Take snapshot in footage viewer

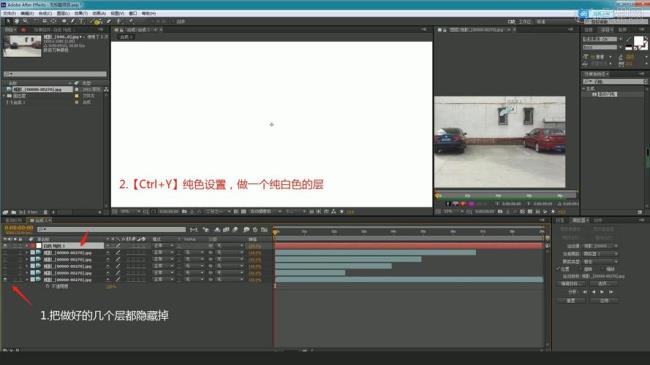pos(500,212)
